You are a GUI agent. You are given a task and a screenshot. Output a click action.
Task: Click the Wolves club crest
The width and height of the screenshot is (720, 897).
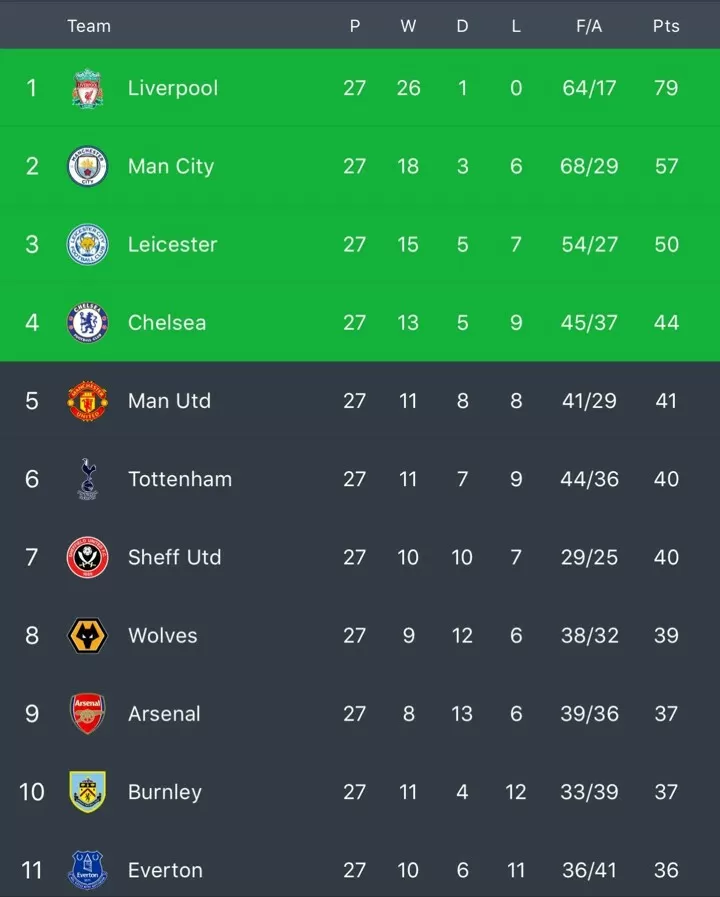click(87, 636)
